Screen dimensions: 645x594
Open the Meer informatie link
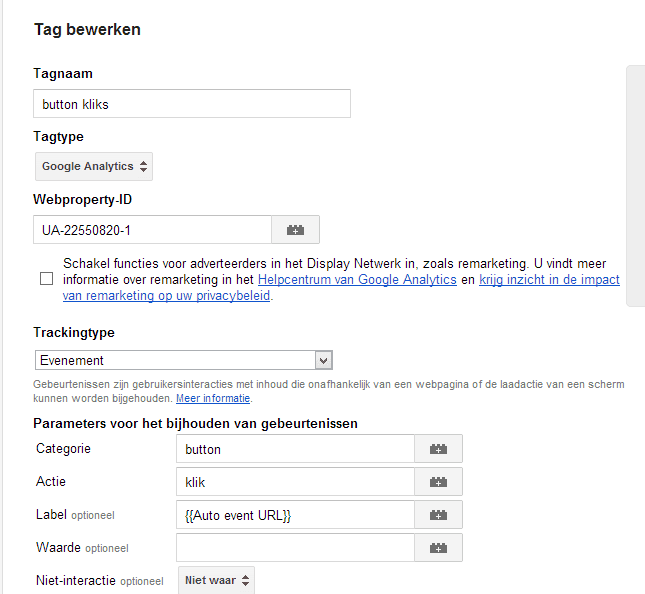pyautogui.click(x=213, y=398)
